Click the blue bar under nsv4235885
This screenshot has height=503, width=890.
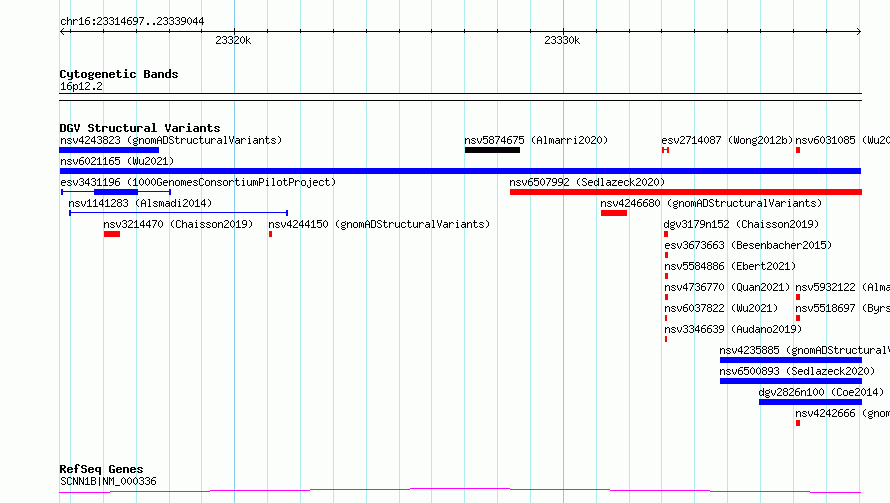tap(791, 360)
